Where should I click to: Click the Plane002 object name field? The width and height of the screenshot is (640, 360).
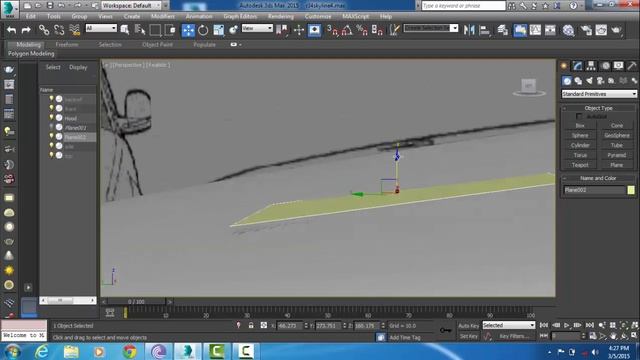pos(594,190)
